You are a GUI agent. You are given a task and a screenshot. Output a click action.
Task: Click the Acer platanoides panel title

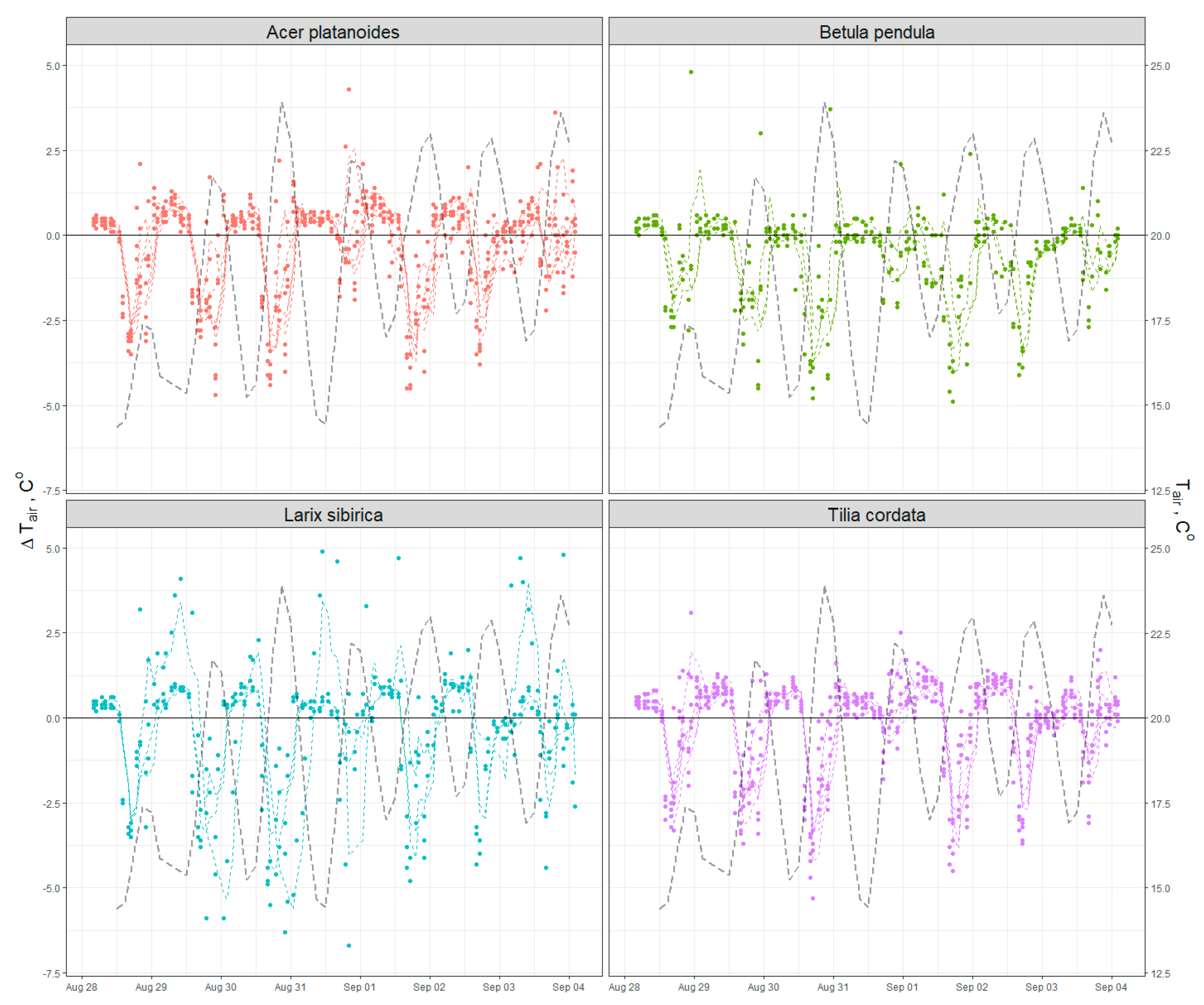pyautogui.click(x=333, y=32)
